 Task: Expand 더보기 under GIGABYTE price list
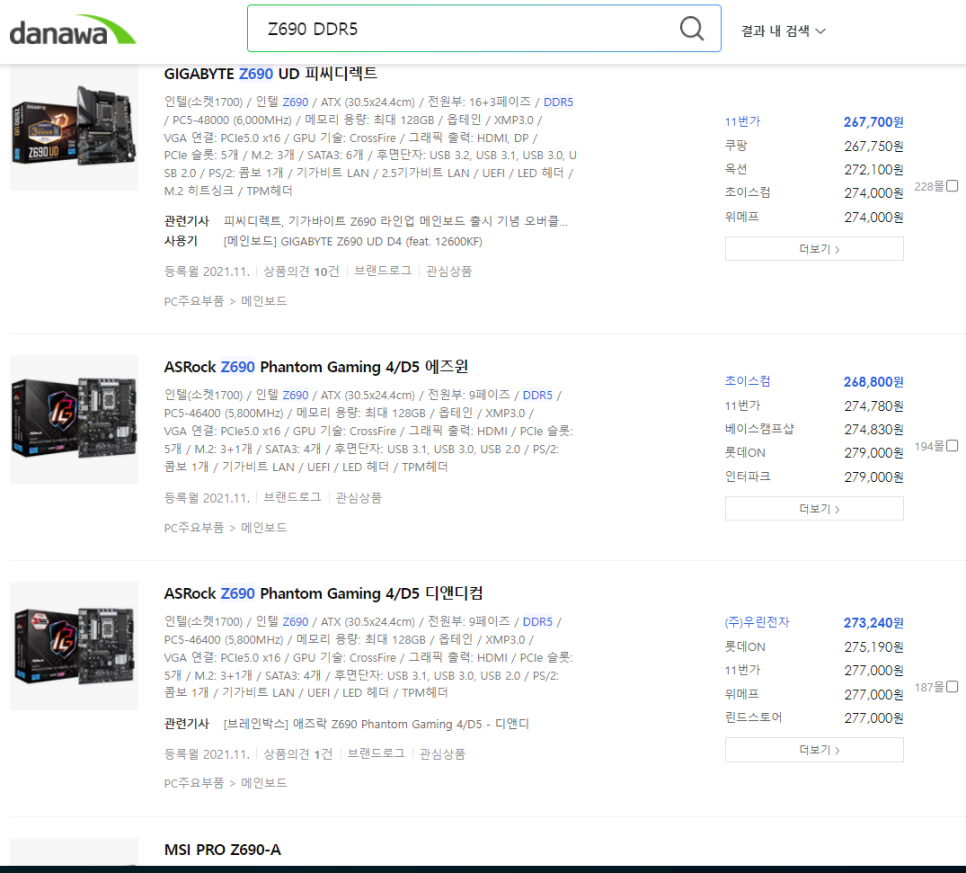814,249
